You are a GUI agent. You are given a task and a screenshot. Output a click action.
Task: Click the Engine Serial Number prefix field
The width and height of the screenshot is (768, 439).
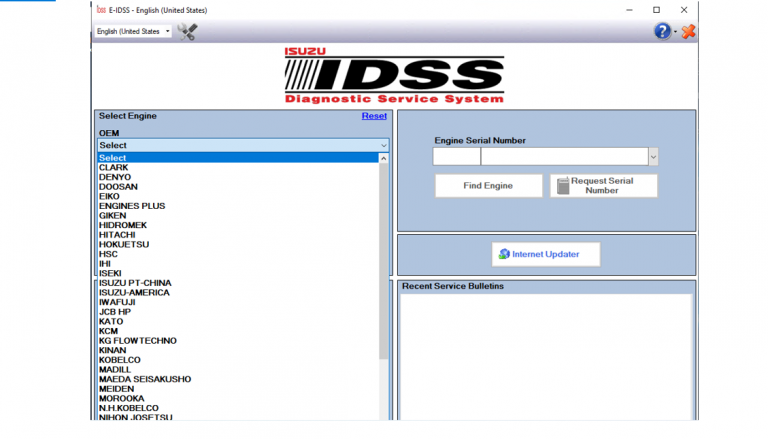click(456, 157)
